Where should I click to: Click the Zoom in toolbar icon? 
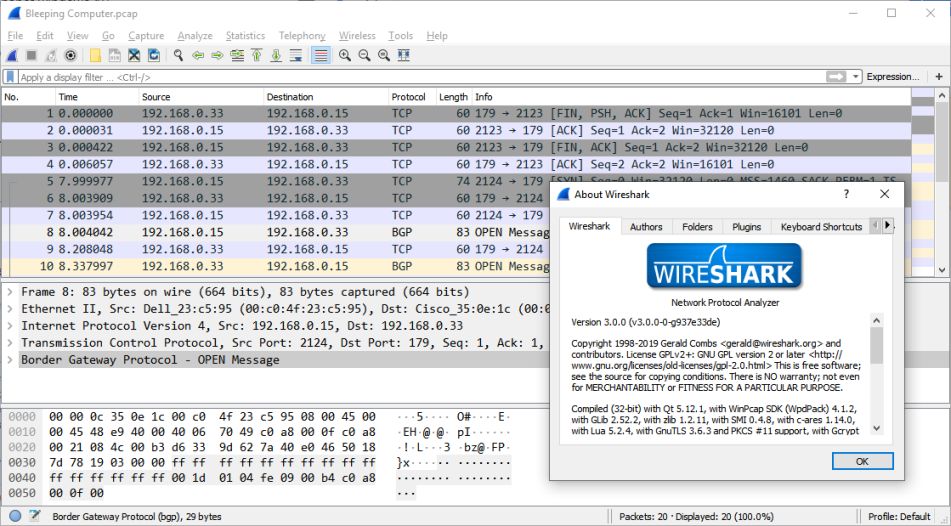344,55
